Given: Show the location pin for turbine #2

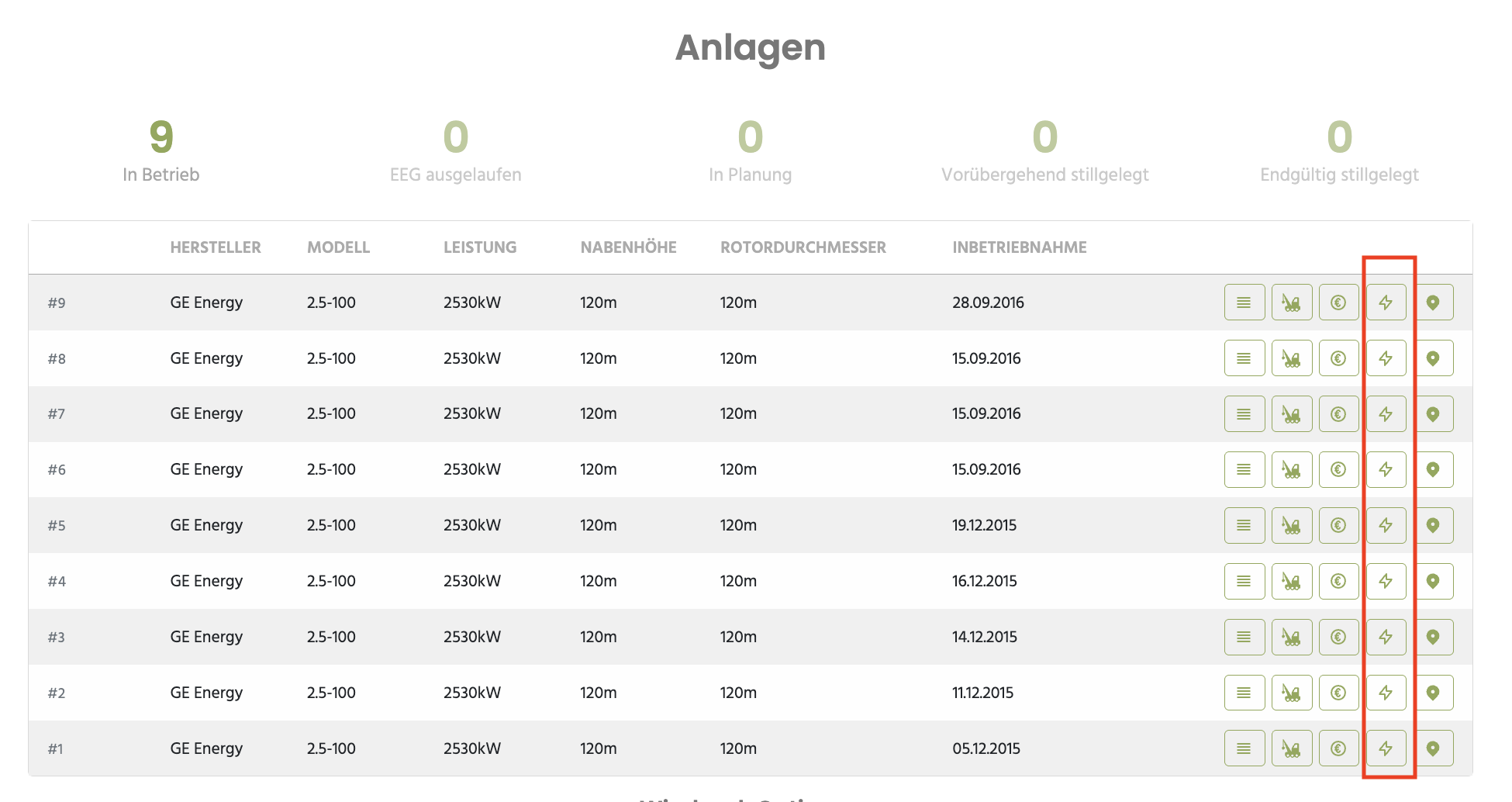Looking at the screenshot, I should (x=1433, y=693).
